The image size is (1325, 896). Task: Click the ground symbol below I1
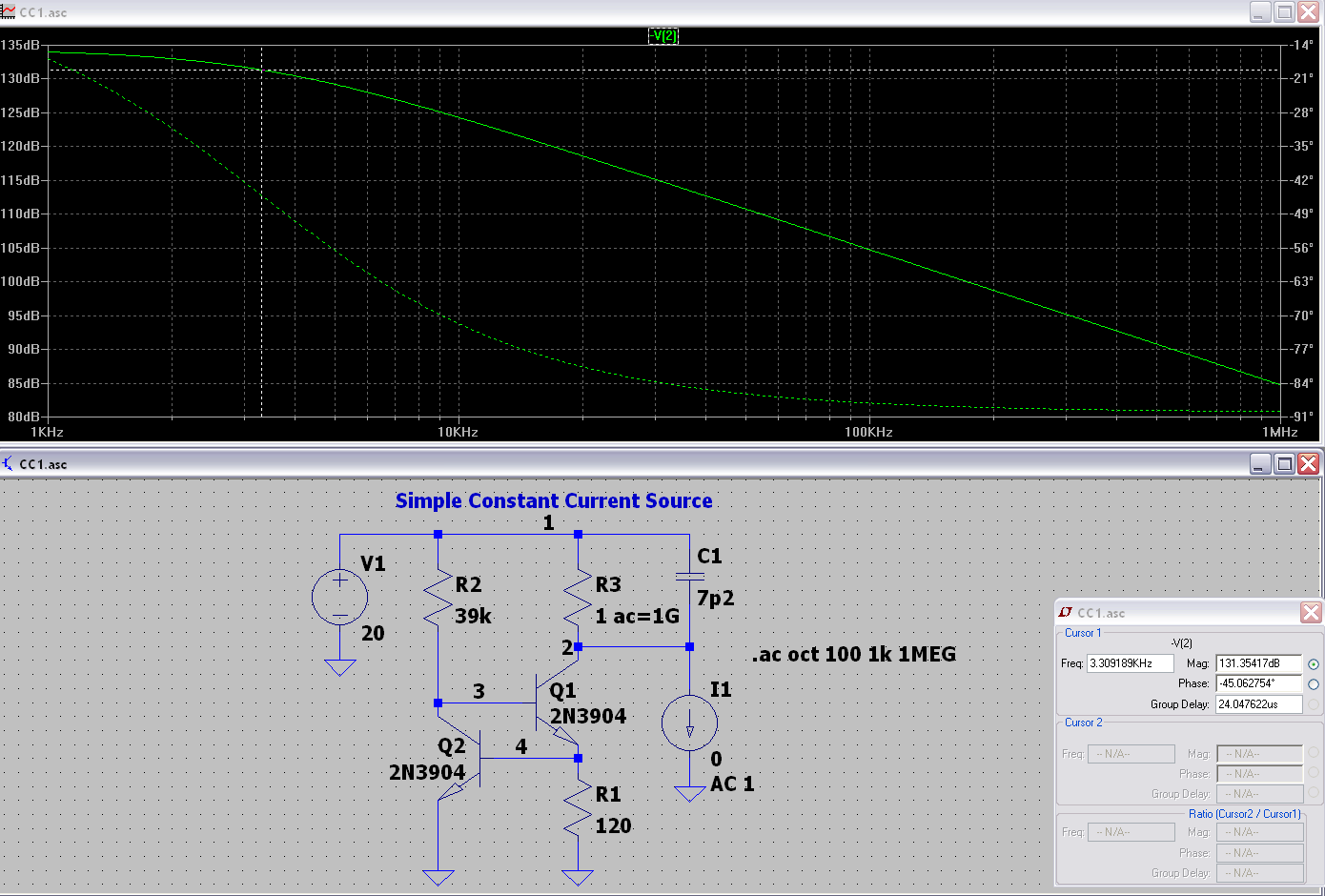click(689, 793)
